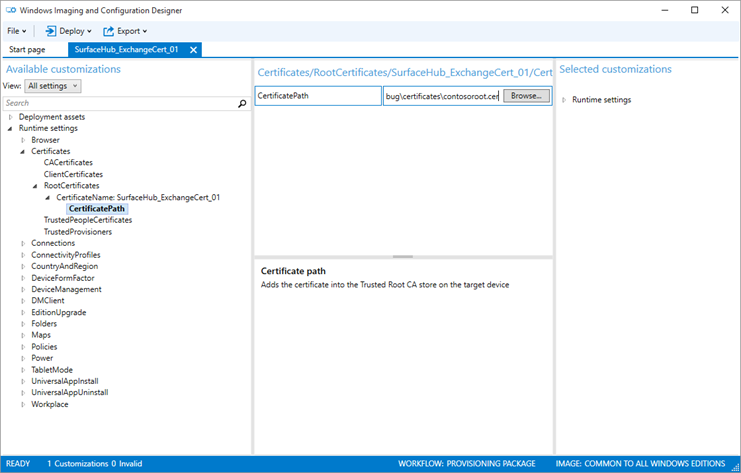This screenshot has height=473, width=741.
Task: Collapse the RootCertificates tree node
Action: click(x=35, y=186)
